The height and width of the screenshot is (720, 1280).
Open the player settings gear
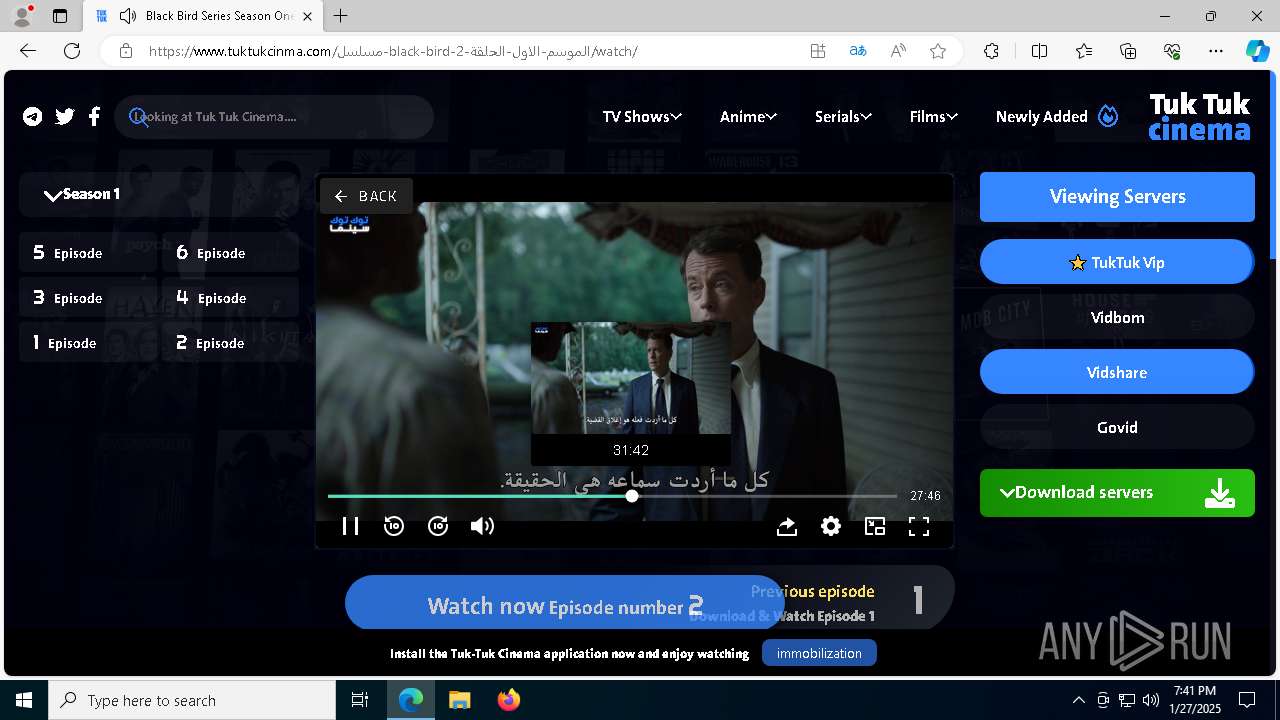point(831,526)
